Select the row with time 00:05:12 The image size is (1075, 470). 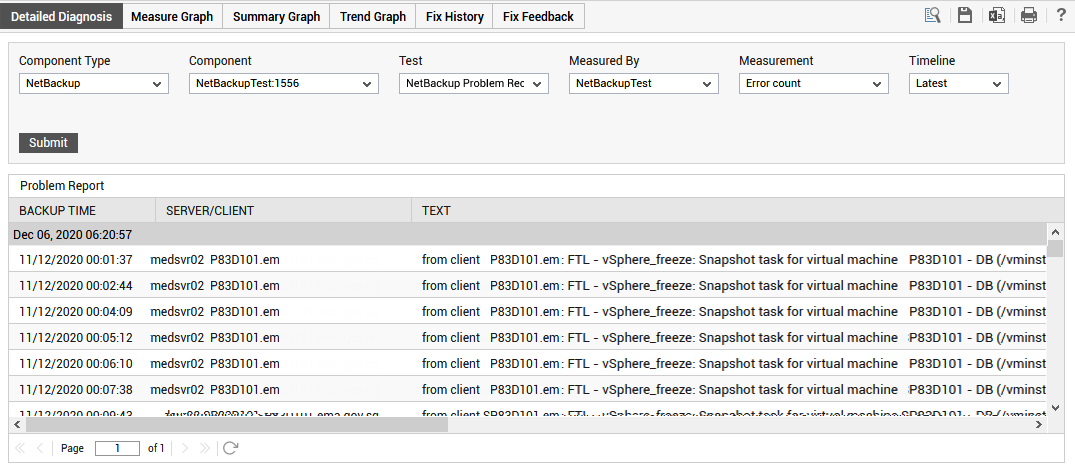(528, 337)
